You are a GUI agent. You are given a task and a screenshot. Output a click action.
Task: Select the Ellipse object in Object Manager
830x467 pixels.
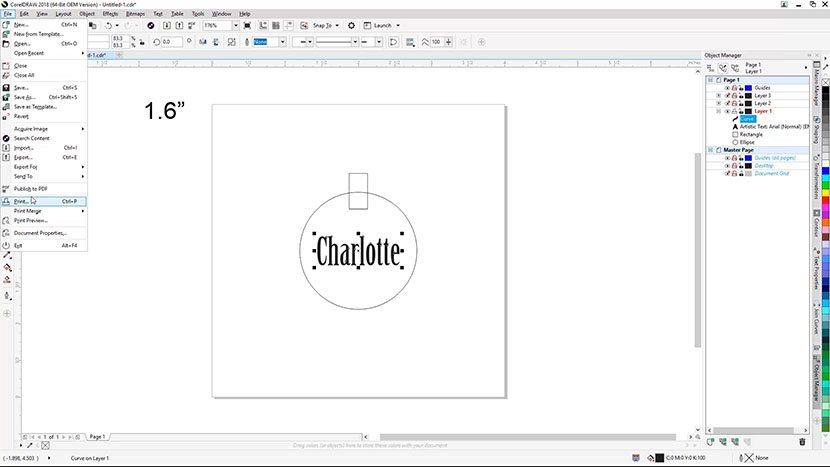pyautogui.click(x=749, y=142)
